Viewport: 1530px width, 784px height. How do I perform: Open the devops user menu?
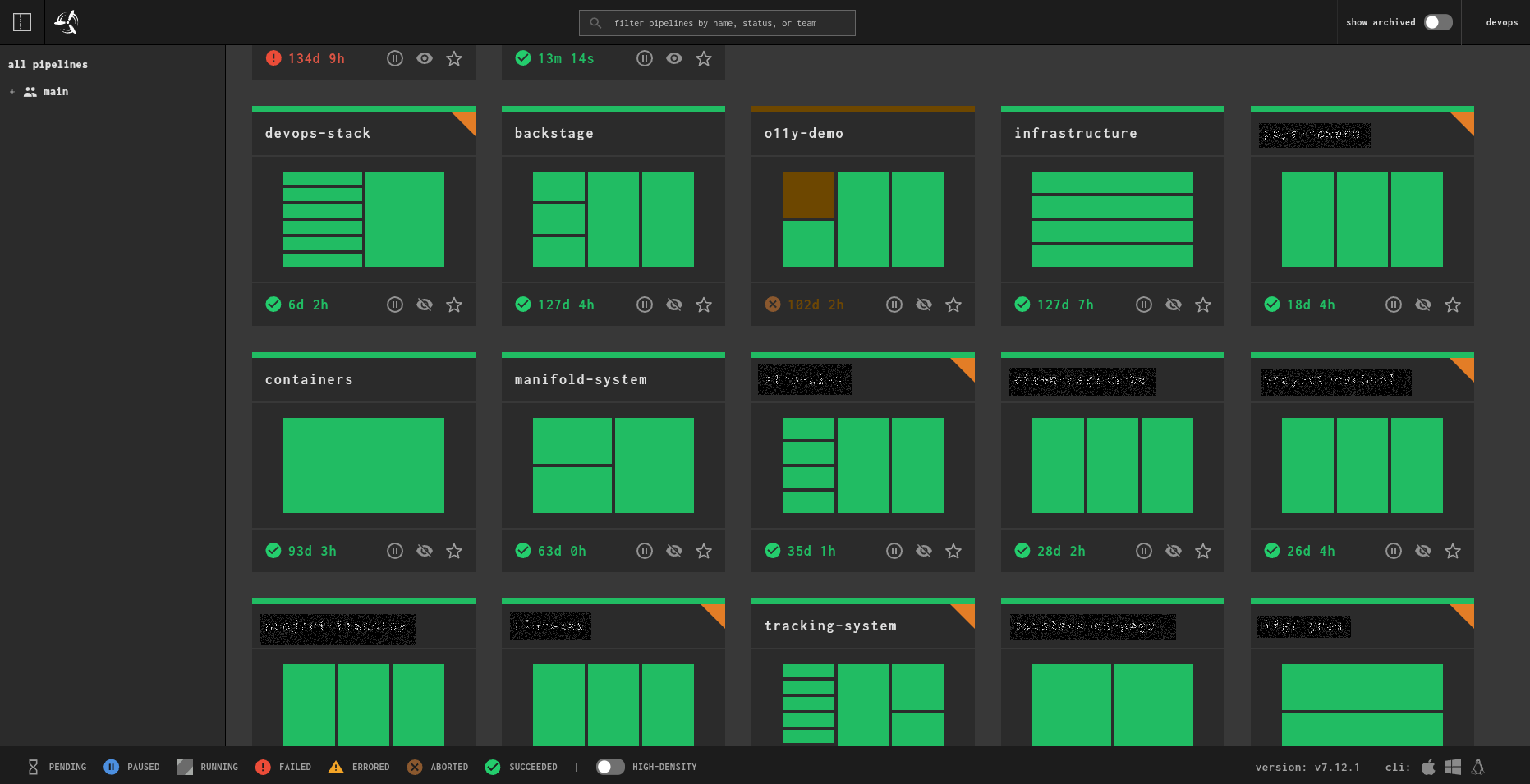[1501, 22]
